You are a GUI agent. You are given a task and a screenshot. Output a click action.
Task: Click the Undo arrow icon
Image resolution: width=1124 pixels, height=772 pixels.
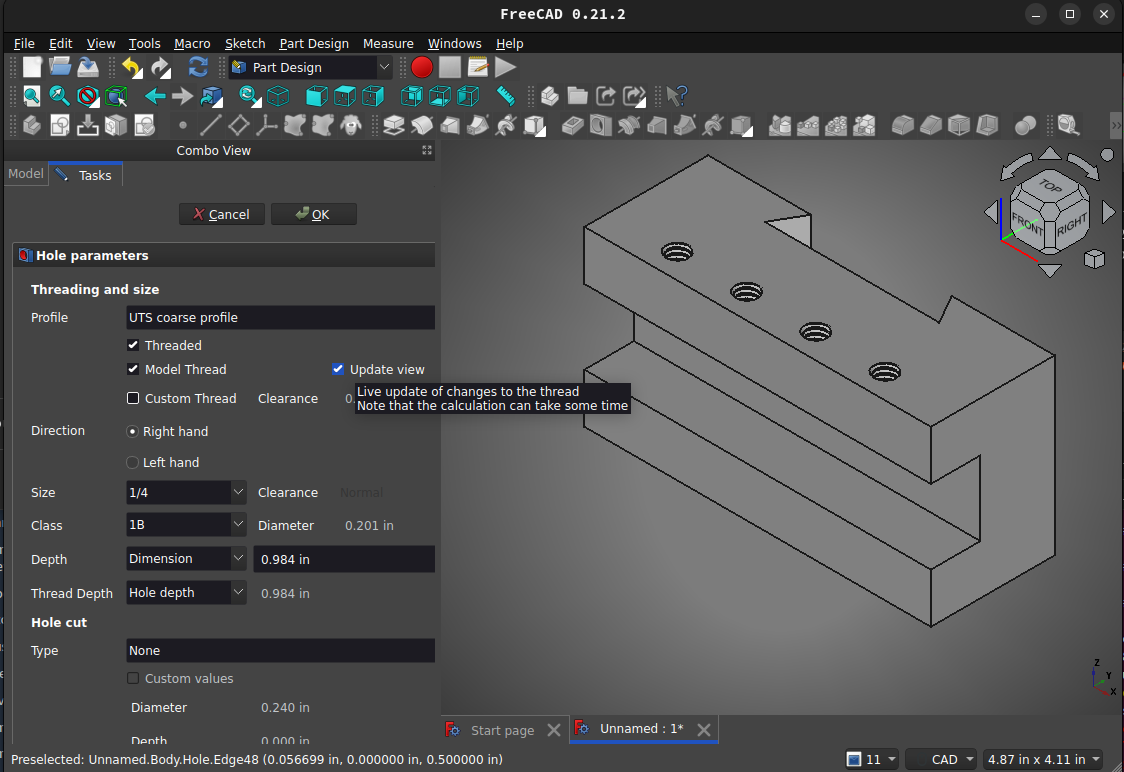pos(131,67)
